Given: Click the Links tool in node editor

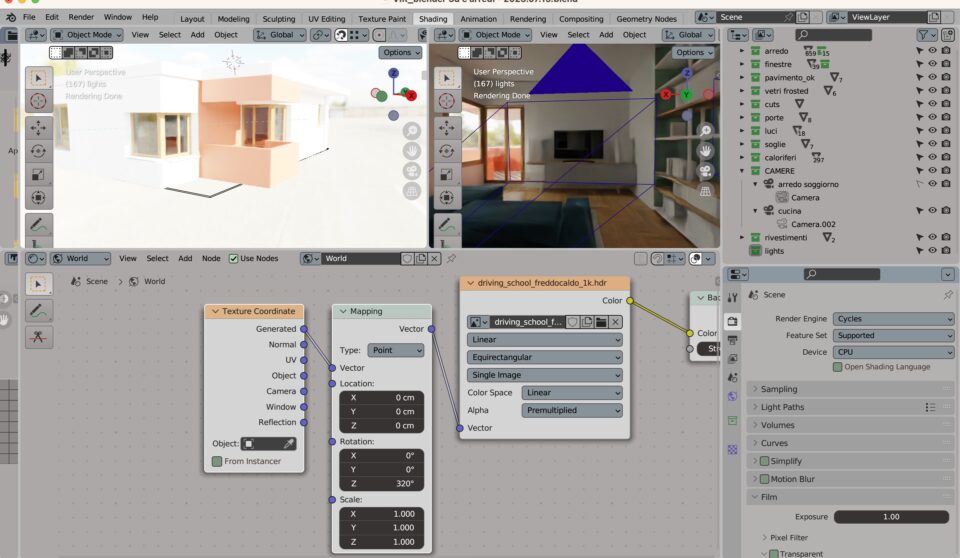Looking at the screenshot, I should (39, 337).
